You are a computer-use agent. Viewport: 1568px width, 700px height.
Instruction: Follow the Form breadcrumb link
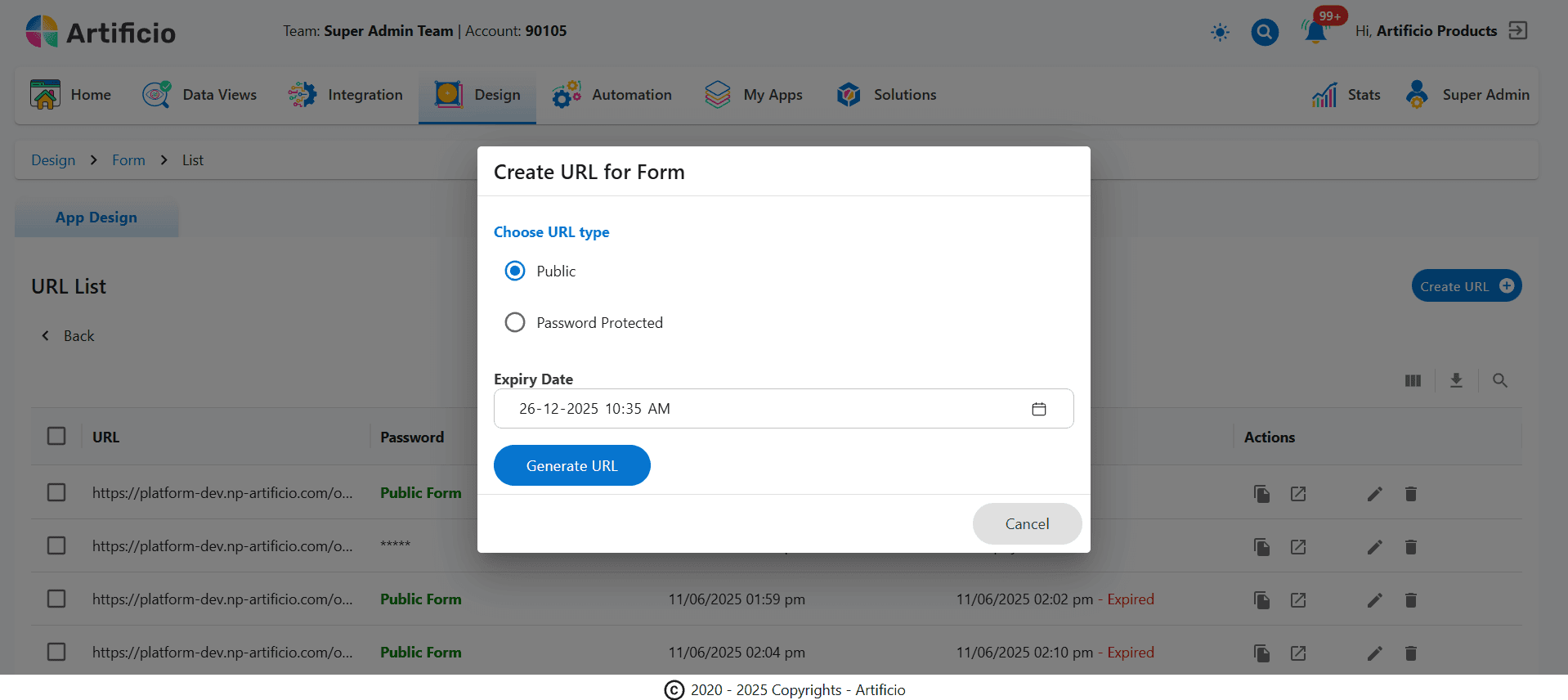(128, 160)
